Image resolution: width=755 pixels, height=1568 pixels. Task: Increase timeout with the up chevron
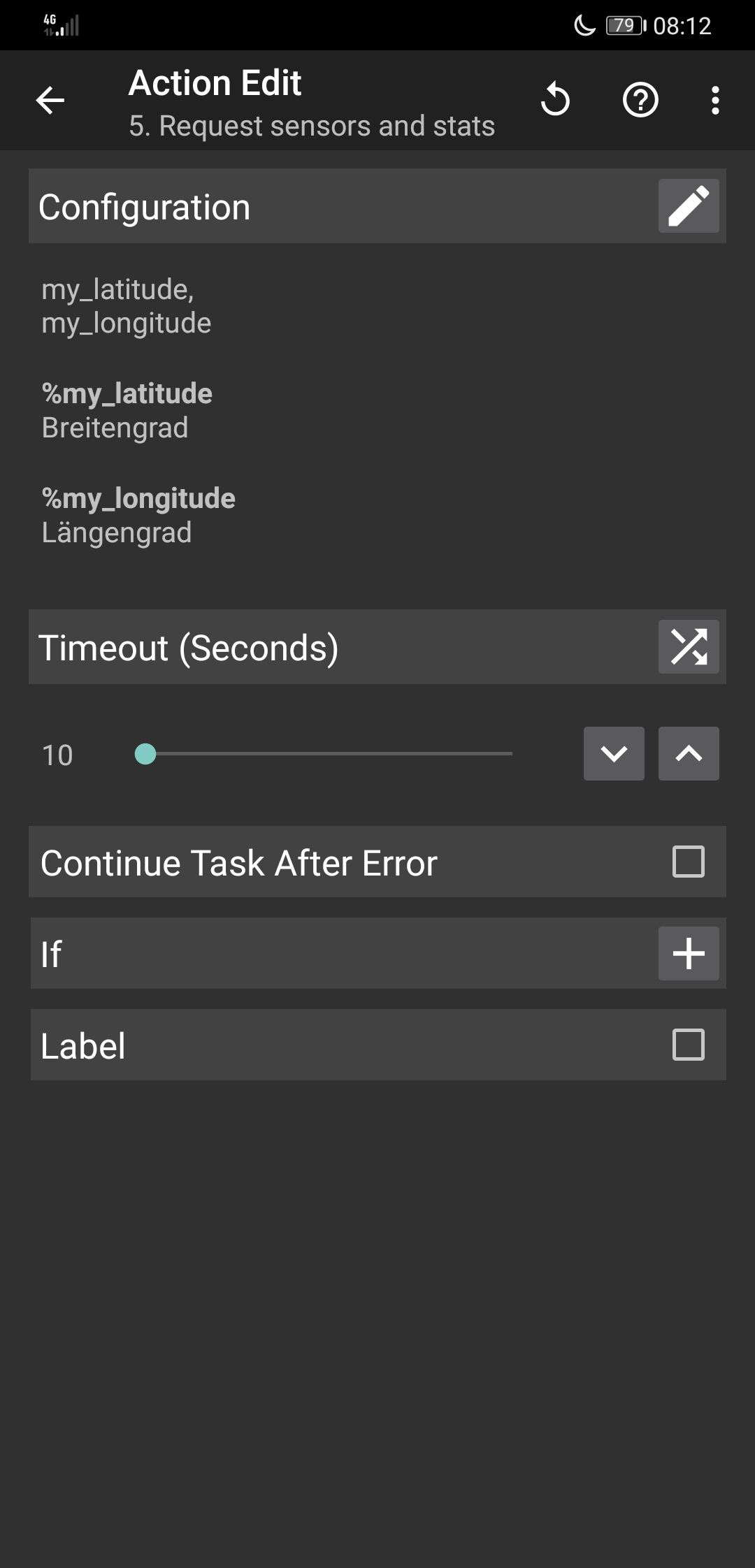point(689,753)
